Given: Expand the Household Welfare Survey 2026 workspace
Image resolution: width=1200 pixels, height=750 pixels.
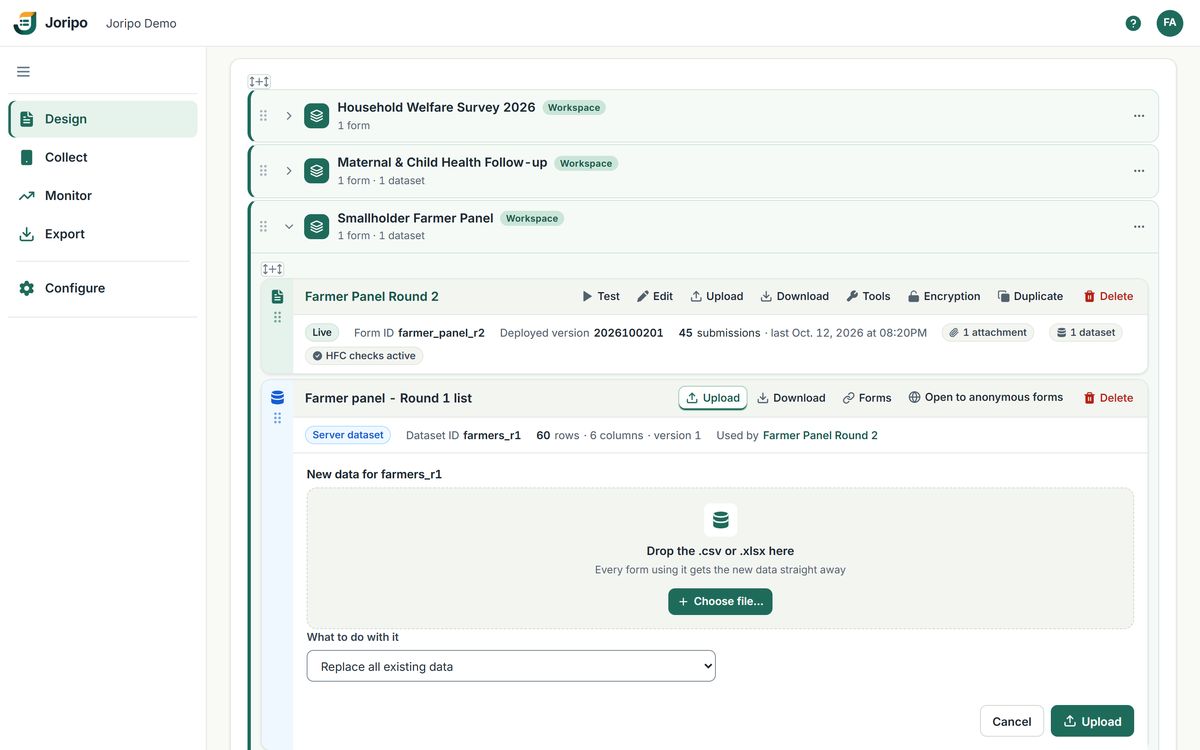Looking at the screenshot, I should tap(289, 116).
